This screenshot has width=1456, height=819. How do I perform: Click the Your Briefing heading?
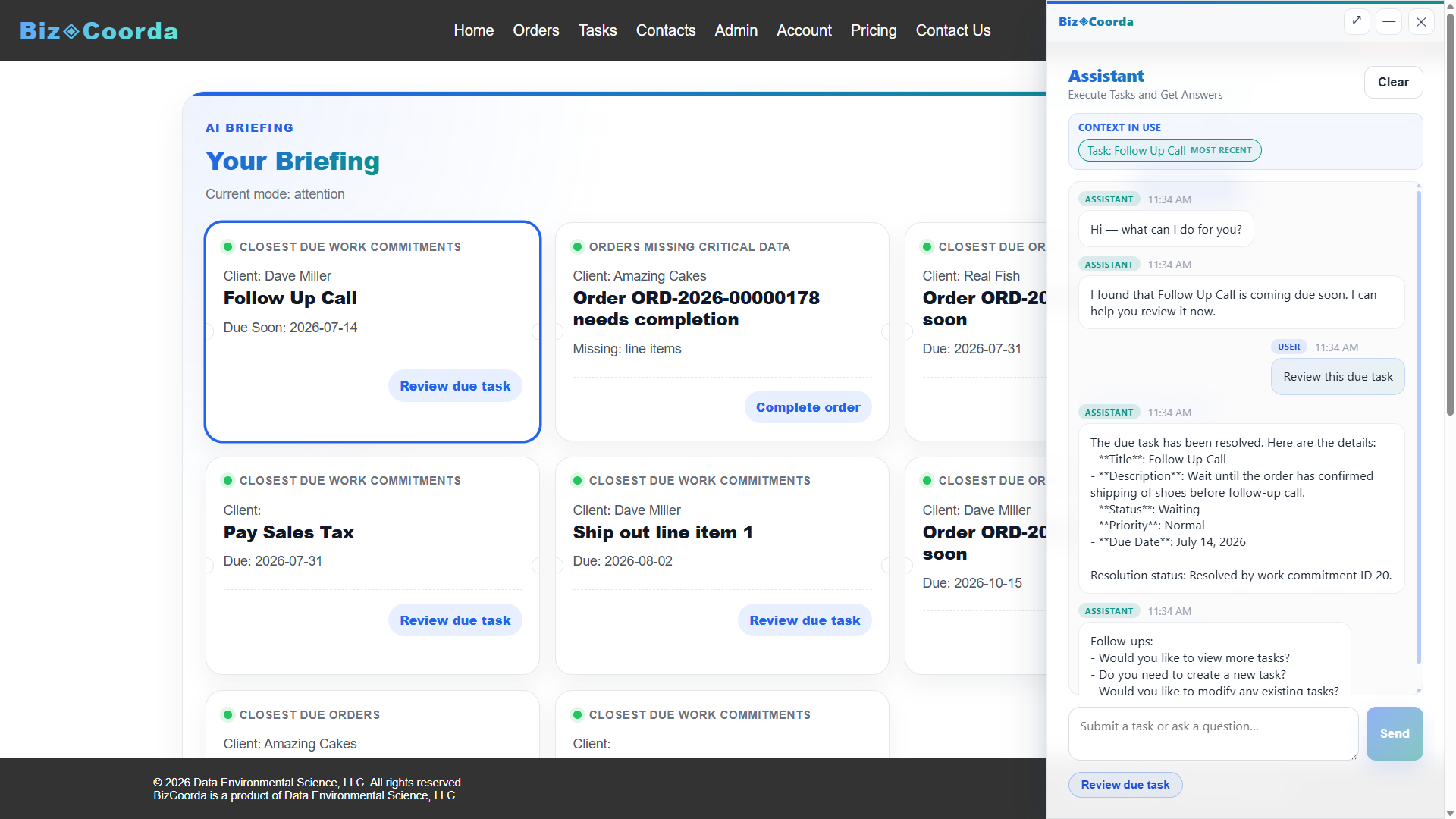click(293, 161)
